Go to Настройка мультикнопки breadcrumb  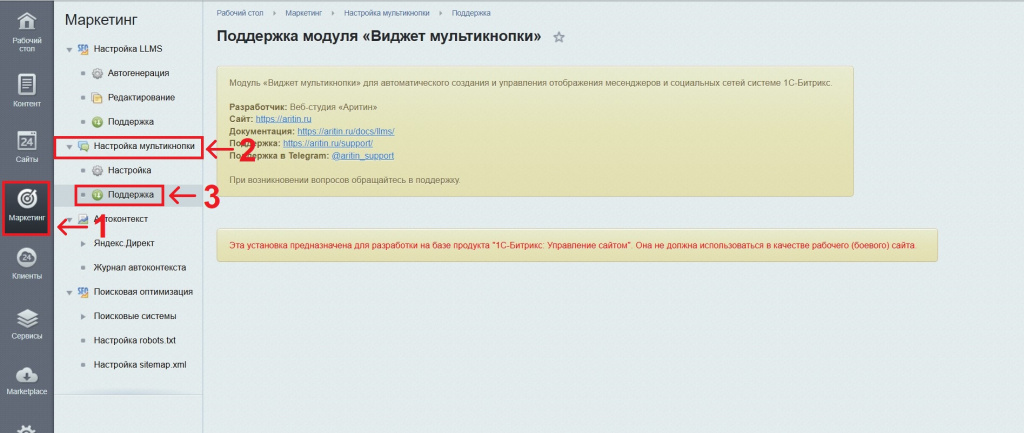(x=387, y=13)
